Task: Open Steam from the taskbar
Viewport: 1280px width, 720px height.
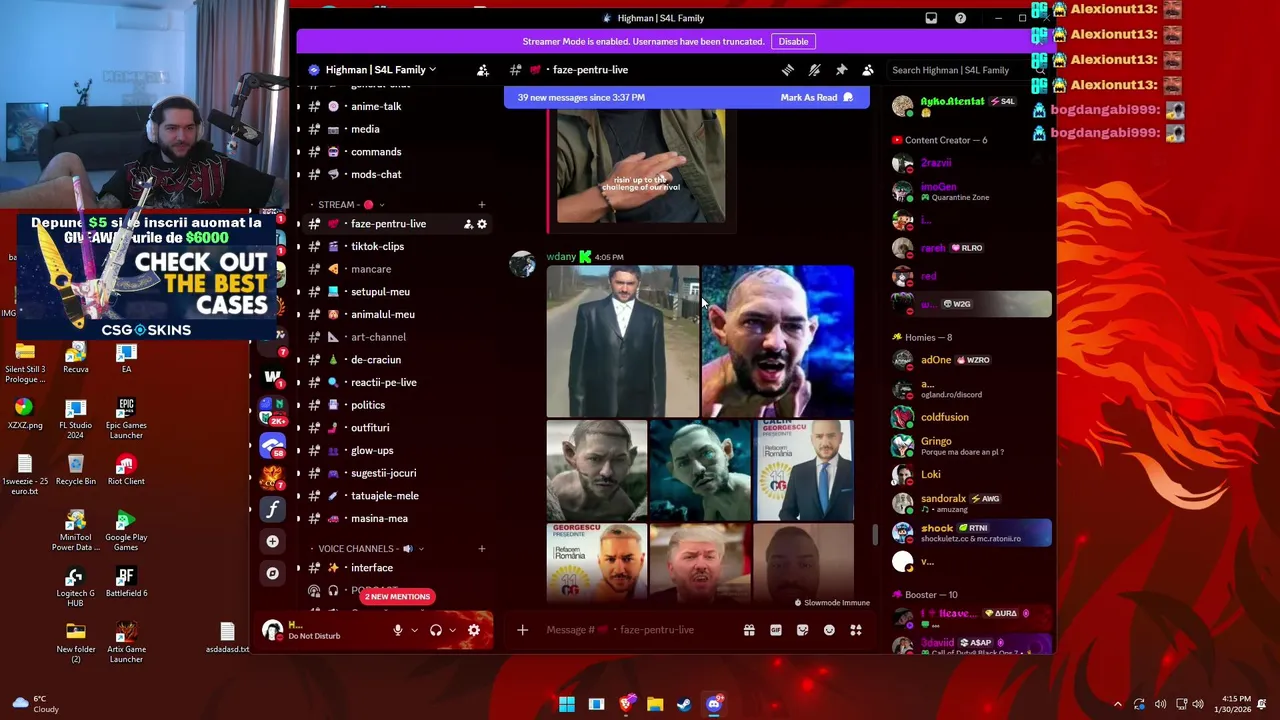Action: [684, 704]
